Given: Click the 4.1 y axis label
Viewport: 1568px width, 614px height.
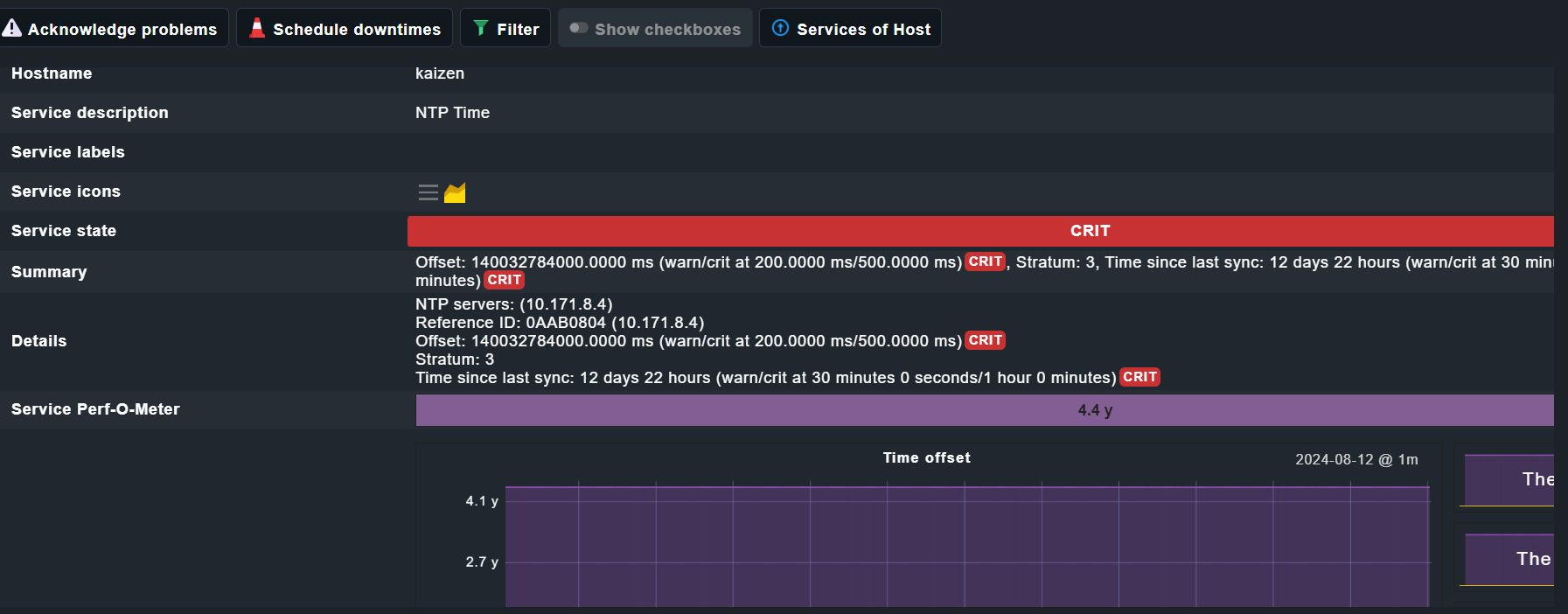Looking at the screenshot, I should click(481, 501).
